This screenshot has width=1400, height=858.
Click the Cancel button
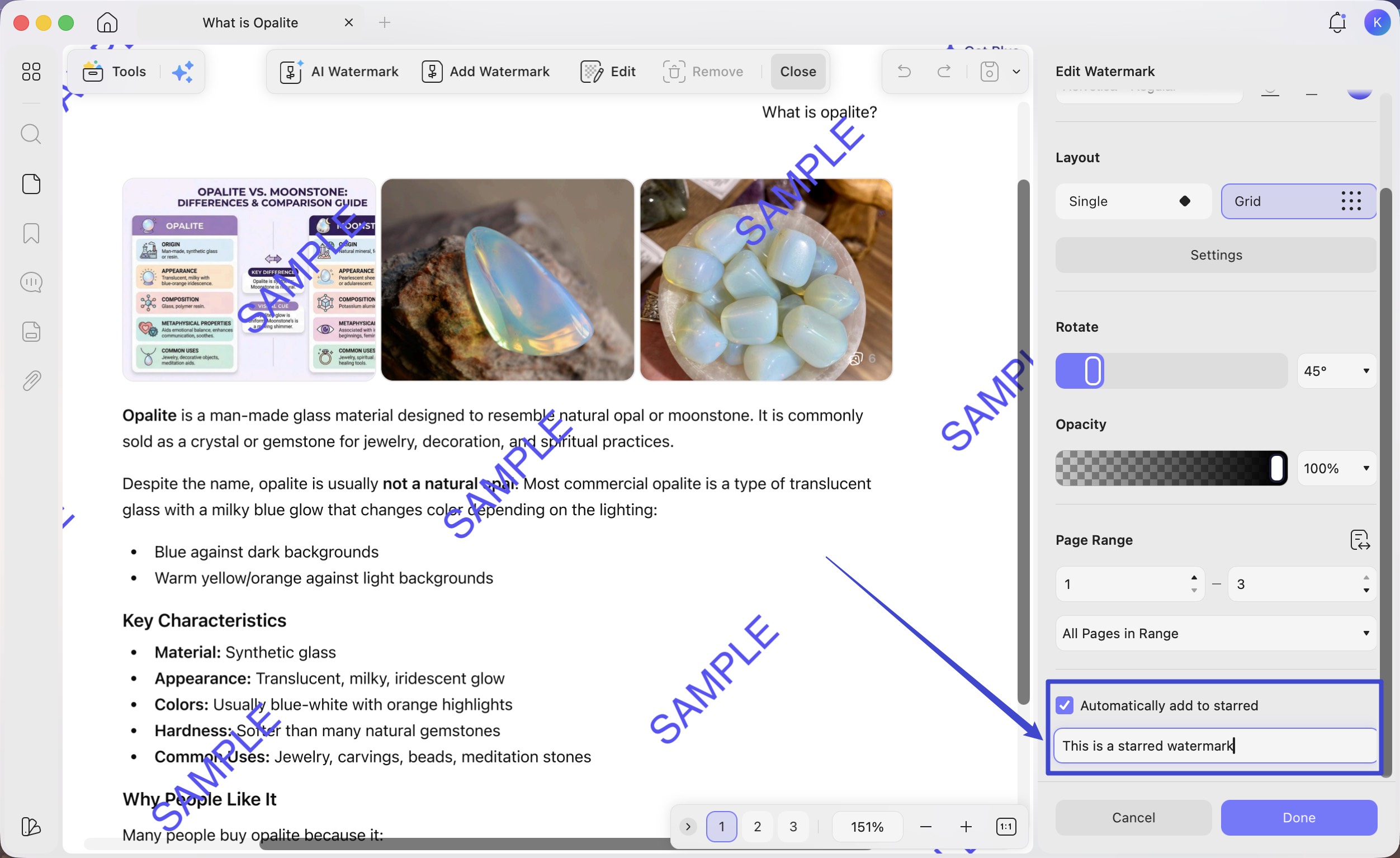pyautogui.click(x=1133, y=818)
